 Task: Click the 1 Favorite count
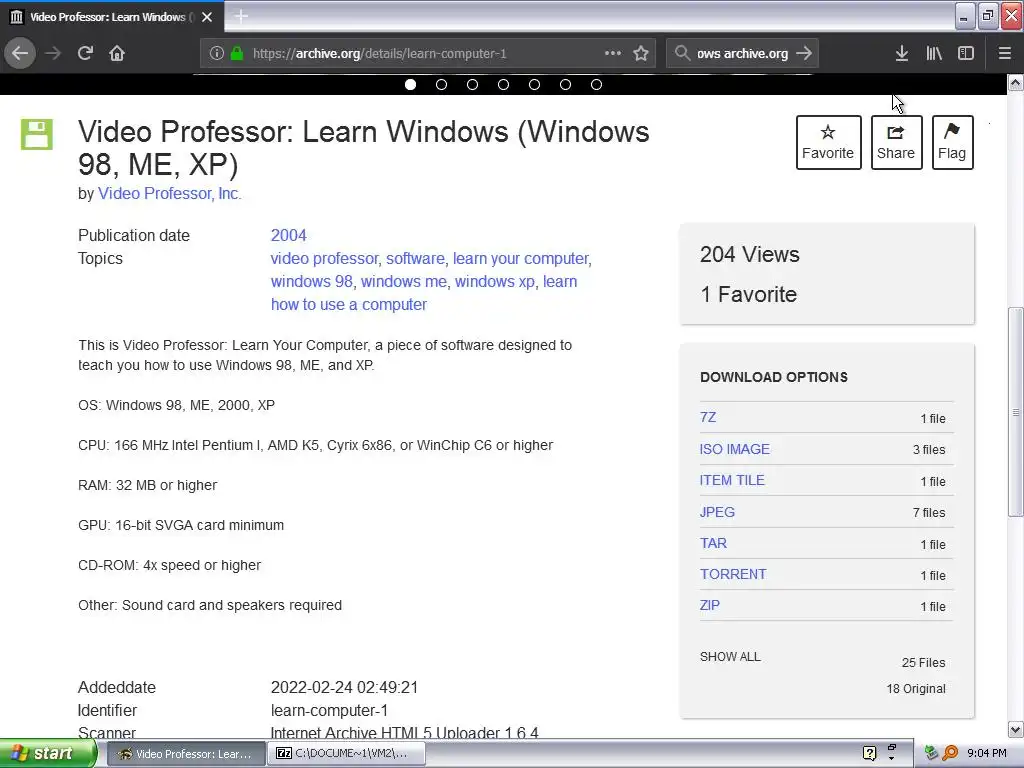[x=748, y=295]
